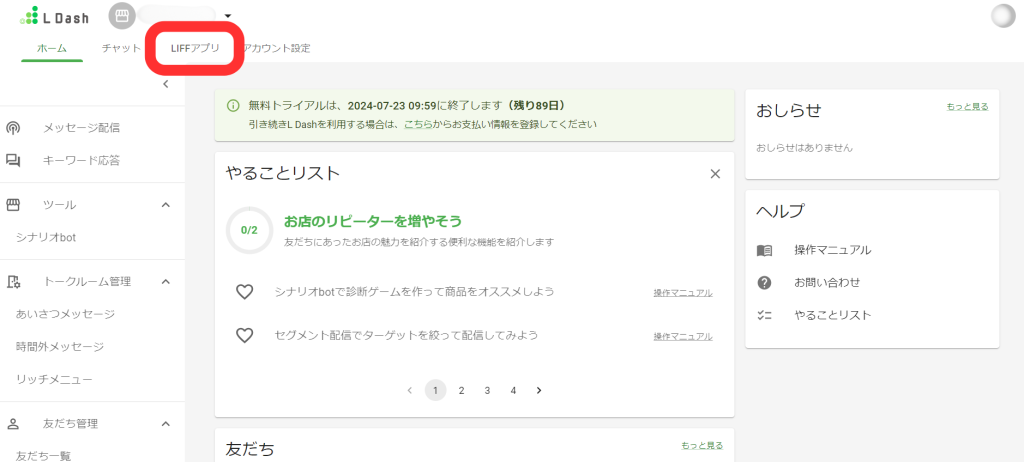Click the こちら payment registration link

click(418, 125)
